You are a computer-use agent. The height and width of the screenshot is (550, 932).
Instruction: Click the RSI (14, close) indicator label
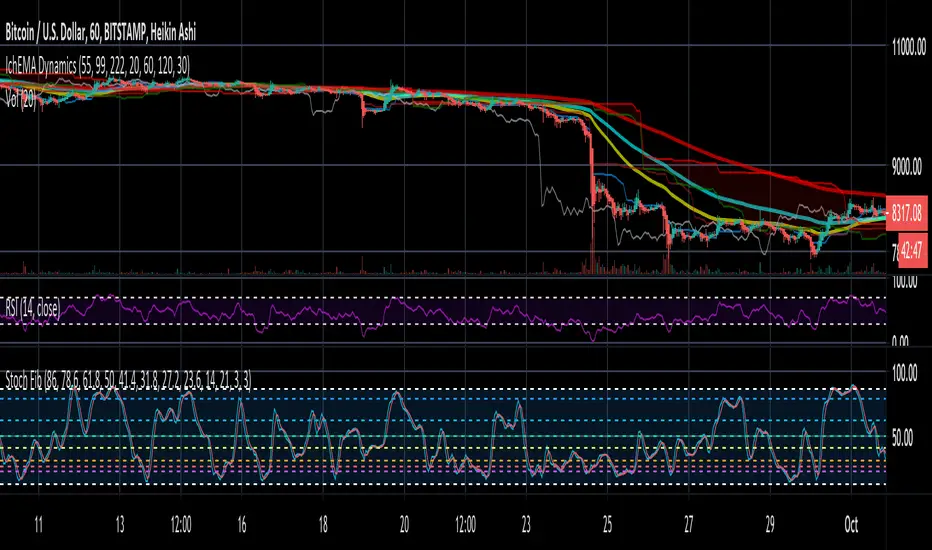[33, 308]
